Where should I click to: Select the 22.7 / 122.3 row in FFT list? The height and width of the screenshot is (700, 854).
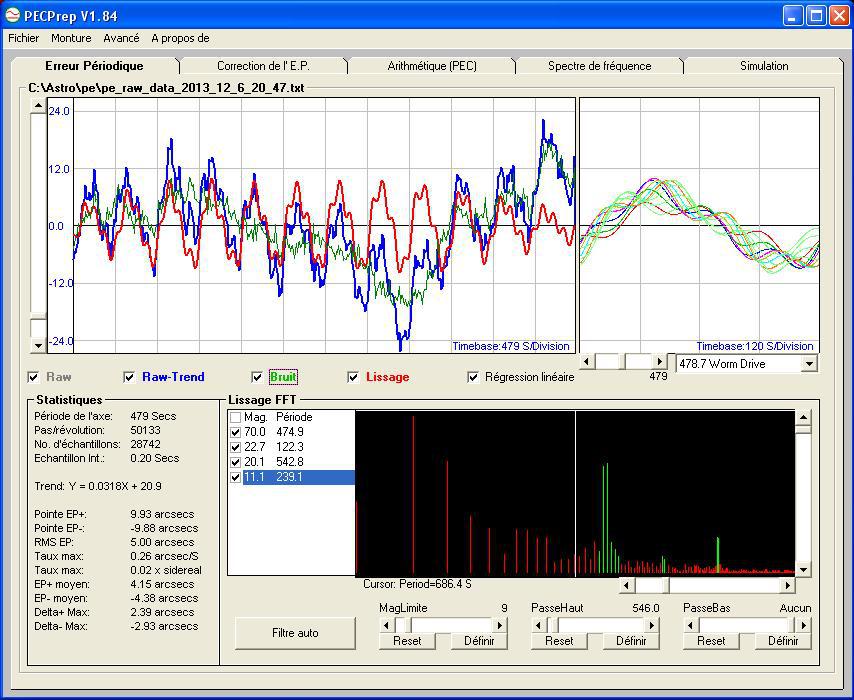click(290, 447)
